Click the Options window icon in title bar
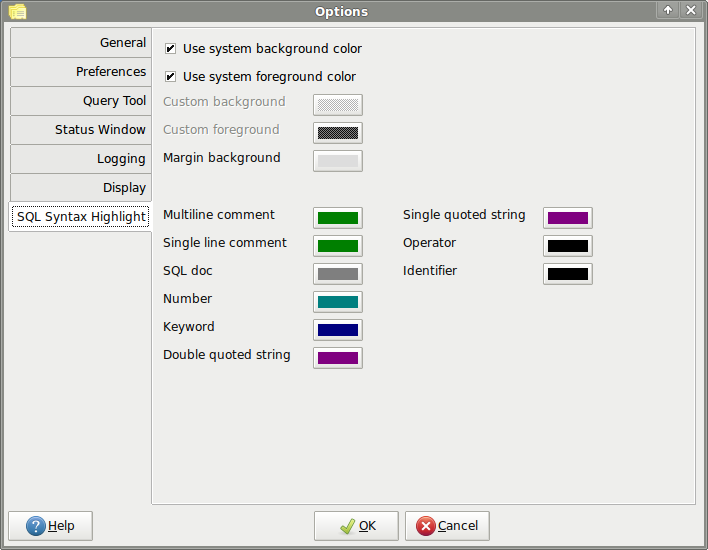Viewport: 708px width, 550px height. click(x=17, y=11)
